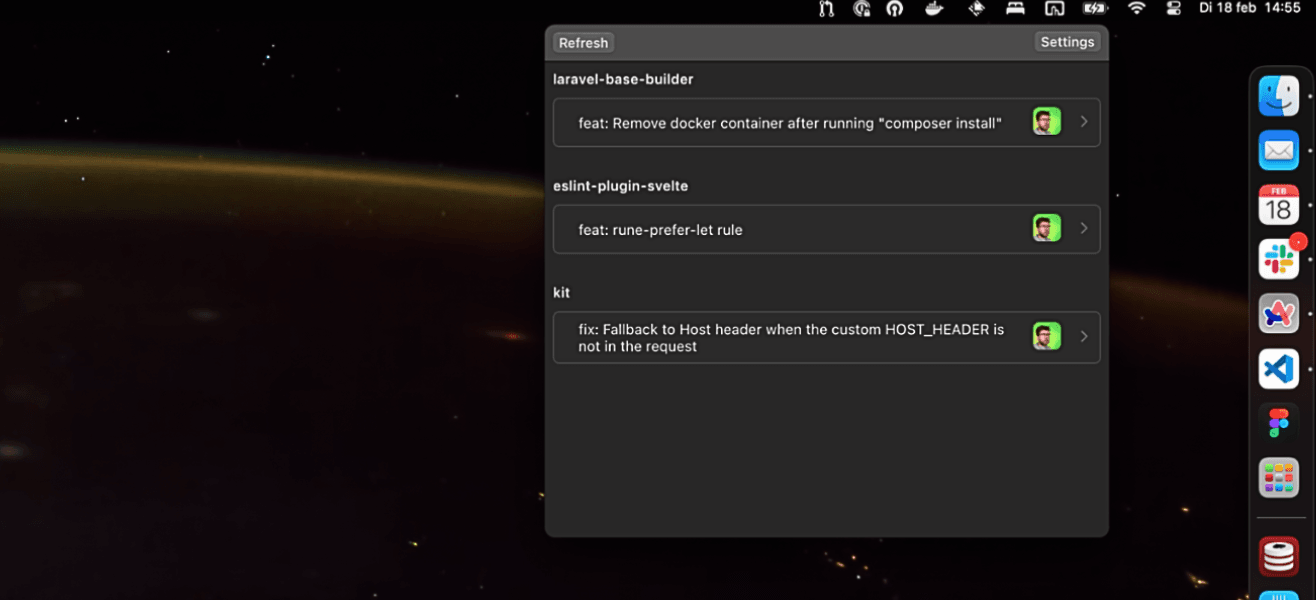The height and width of the screenshot is (600, 1316).
Task: Expand chevron on laravel-base-builder pull request
Action: (1084, 122)
